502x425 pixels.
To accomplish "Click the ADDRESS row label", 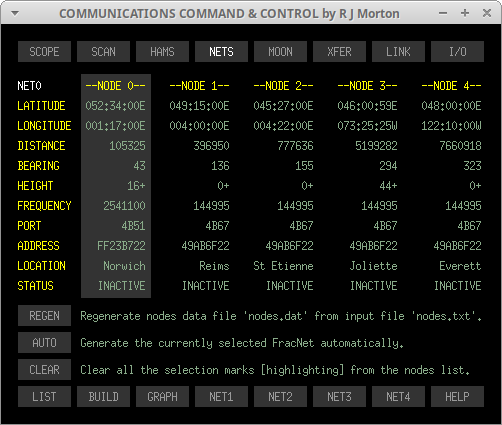I will click(x=38, y=246).
